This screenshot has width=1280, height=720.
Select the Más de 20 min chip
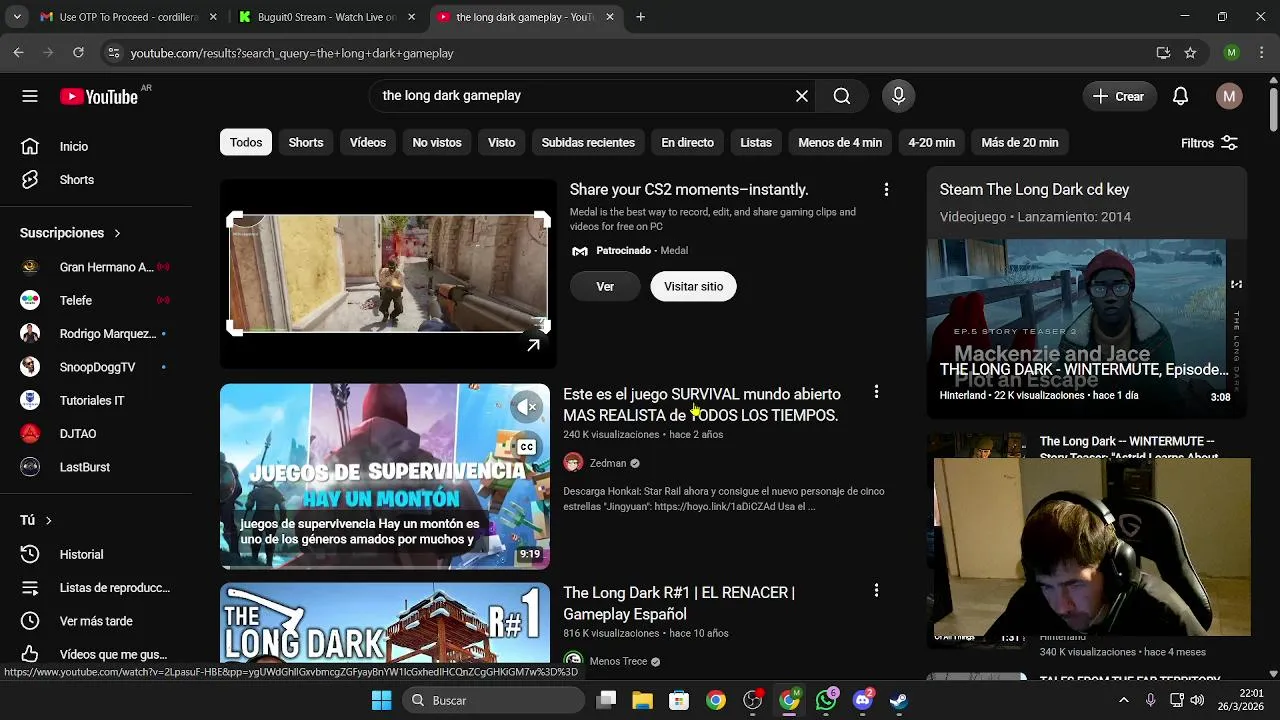pos(1020,143)
